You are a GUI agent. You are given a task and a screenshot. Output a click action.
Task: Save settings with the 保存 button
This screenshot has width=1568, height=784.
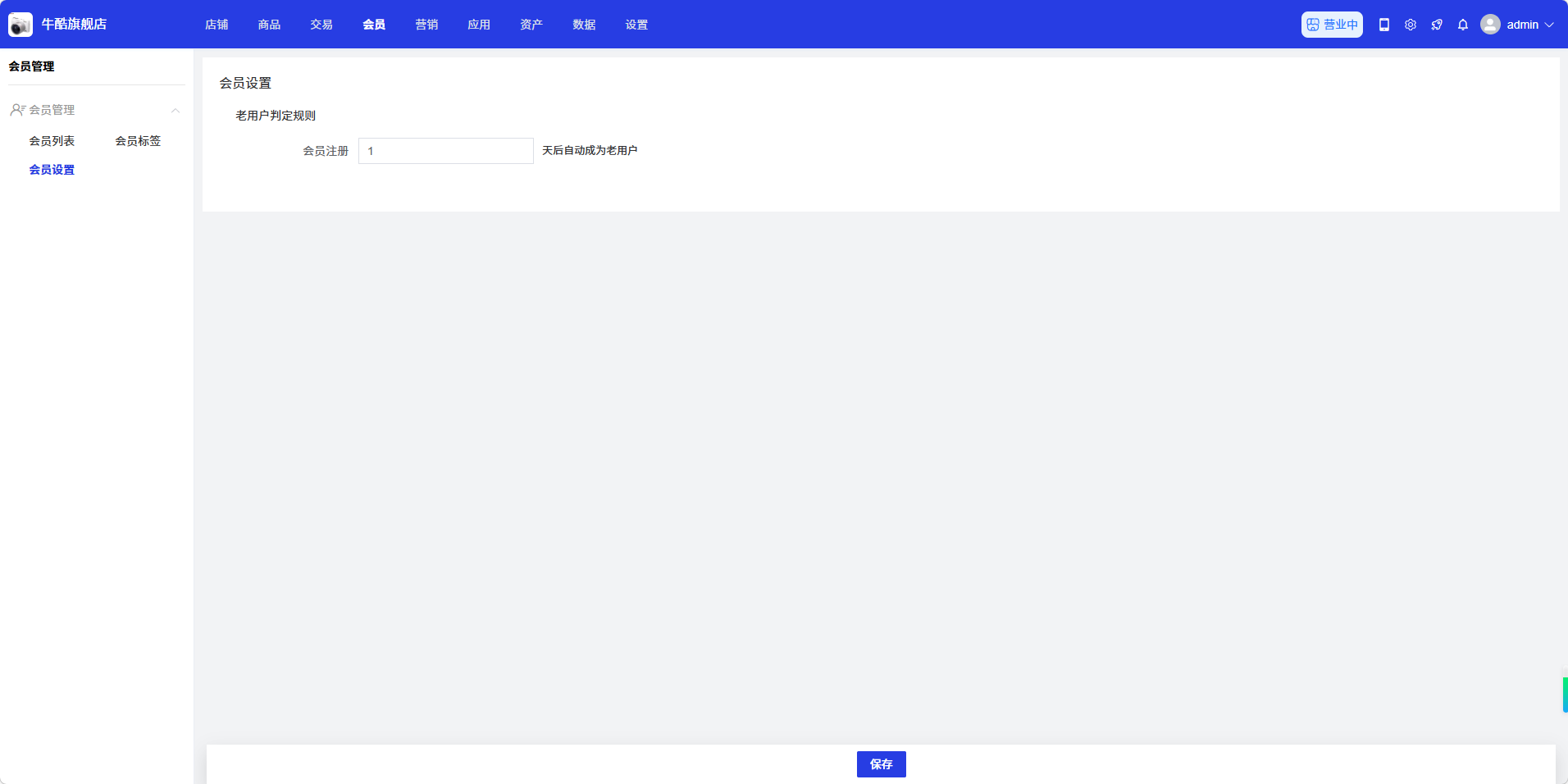pos(882,764)
